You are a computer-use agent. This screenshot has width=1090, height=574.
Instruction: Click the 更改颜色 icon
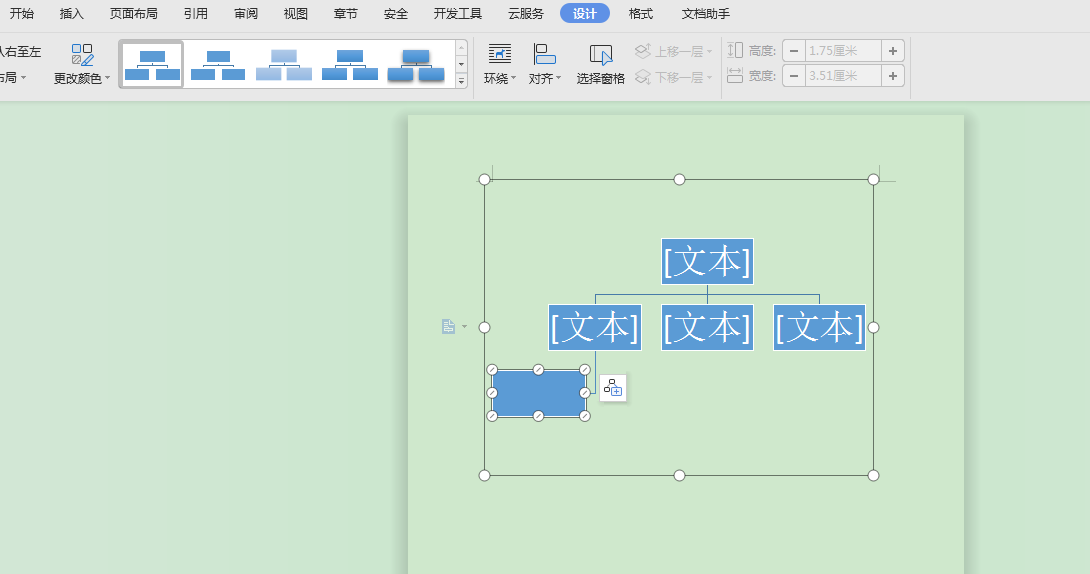(82, 55)
